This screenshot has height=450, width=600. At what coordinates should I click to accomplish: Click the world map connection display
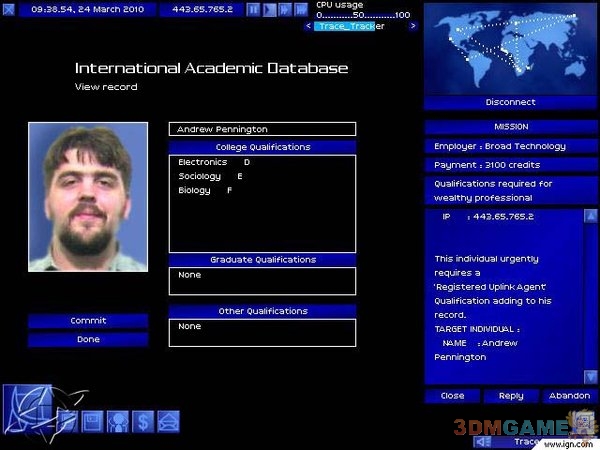coord(510,48)
